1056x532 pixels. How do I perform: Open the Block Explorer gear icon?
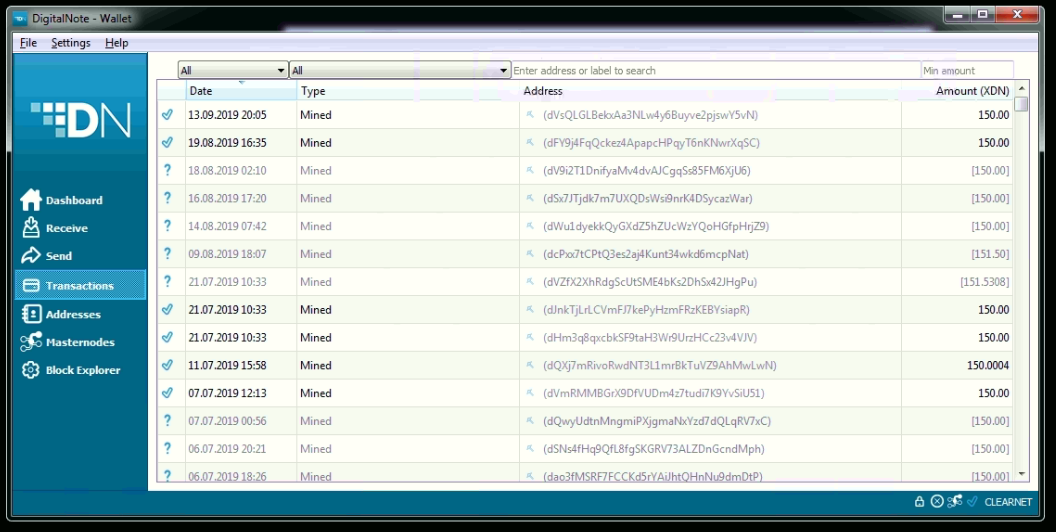(x=31, y=370)
